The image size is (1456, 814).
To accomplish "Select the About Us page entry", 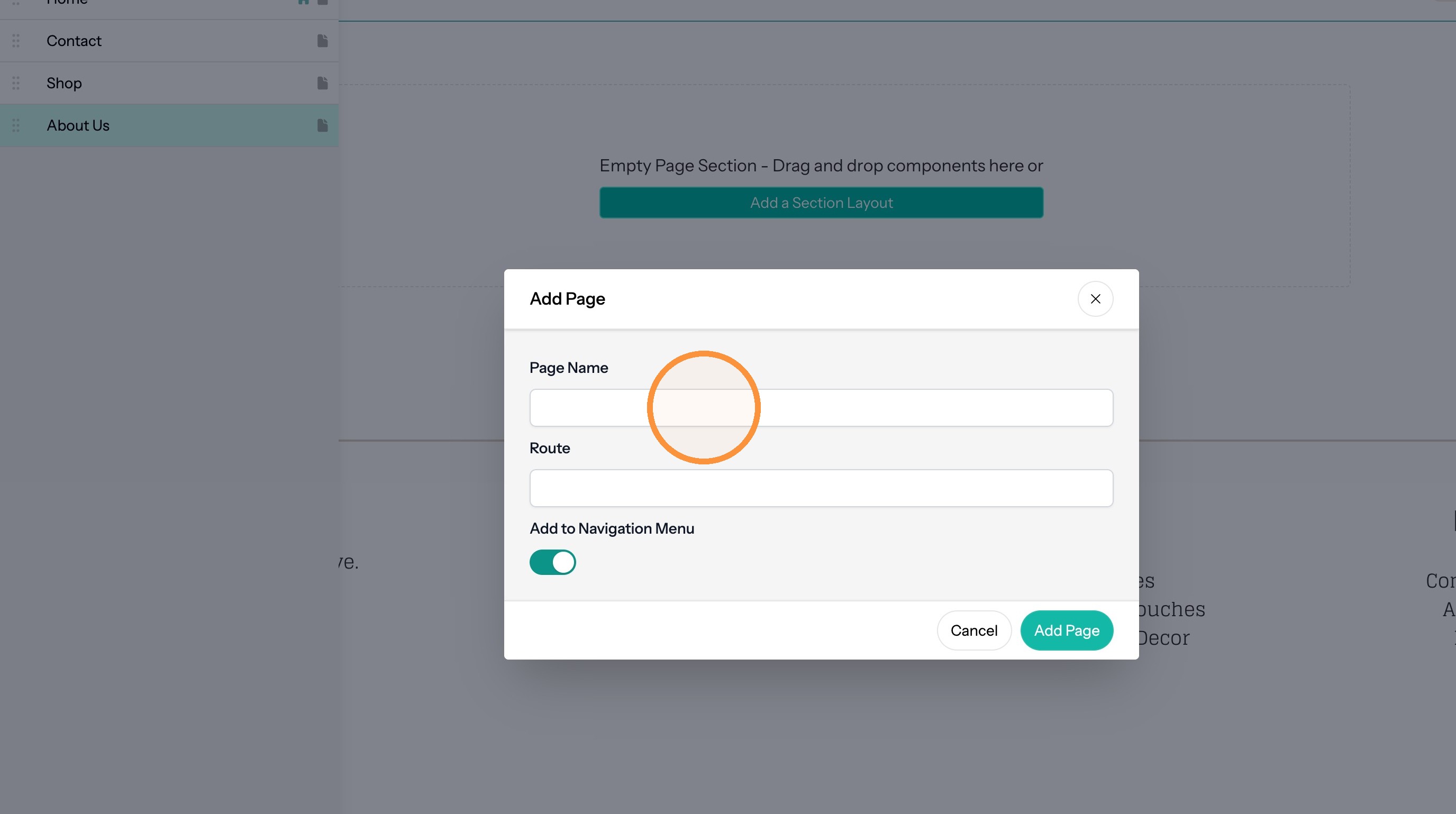I will (169, 125).
